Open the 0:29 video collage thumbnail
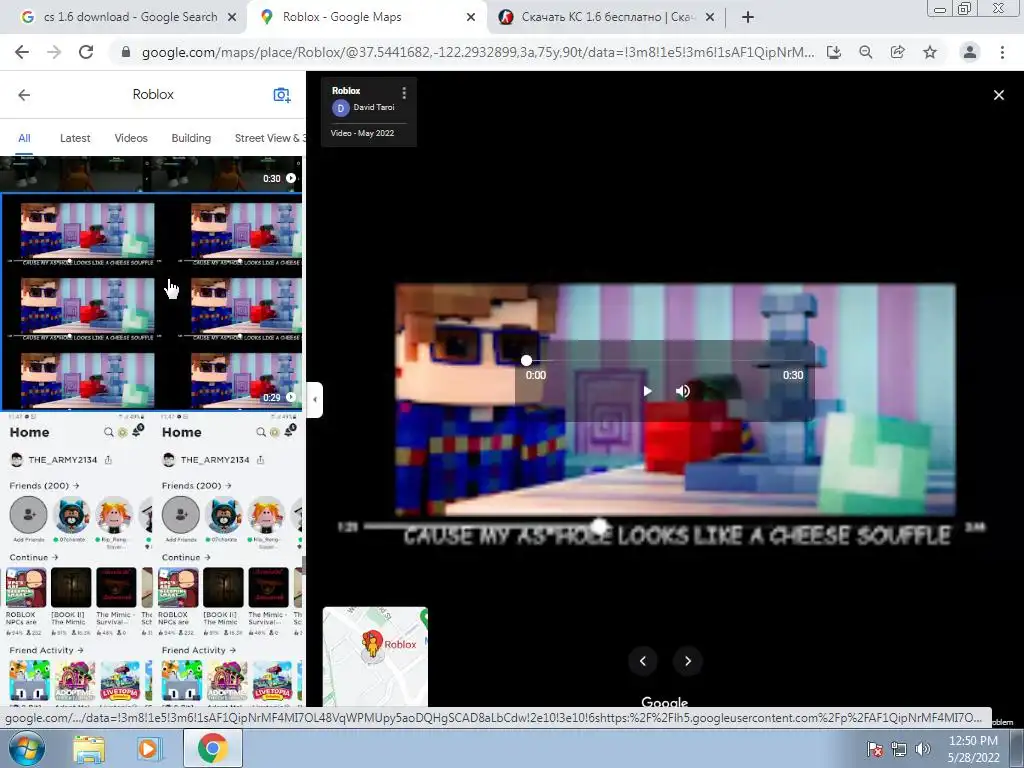The width and height of the screenshot is (1024, 768). [151, 302]
